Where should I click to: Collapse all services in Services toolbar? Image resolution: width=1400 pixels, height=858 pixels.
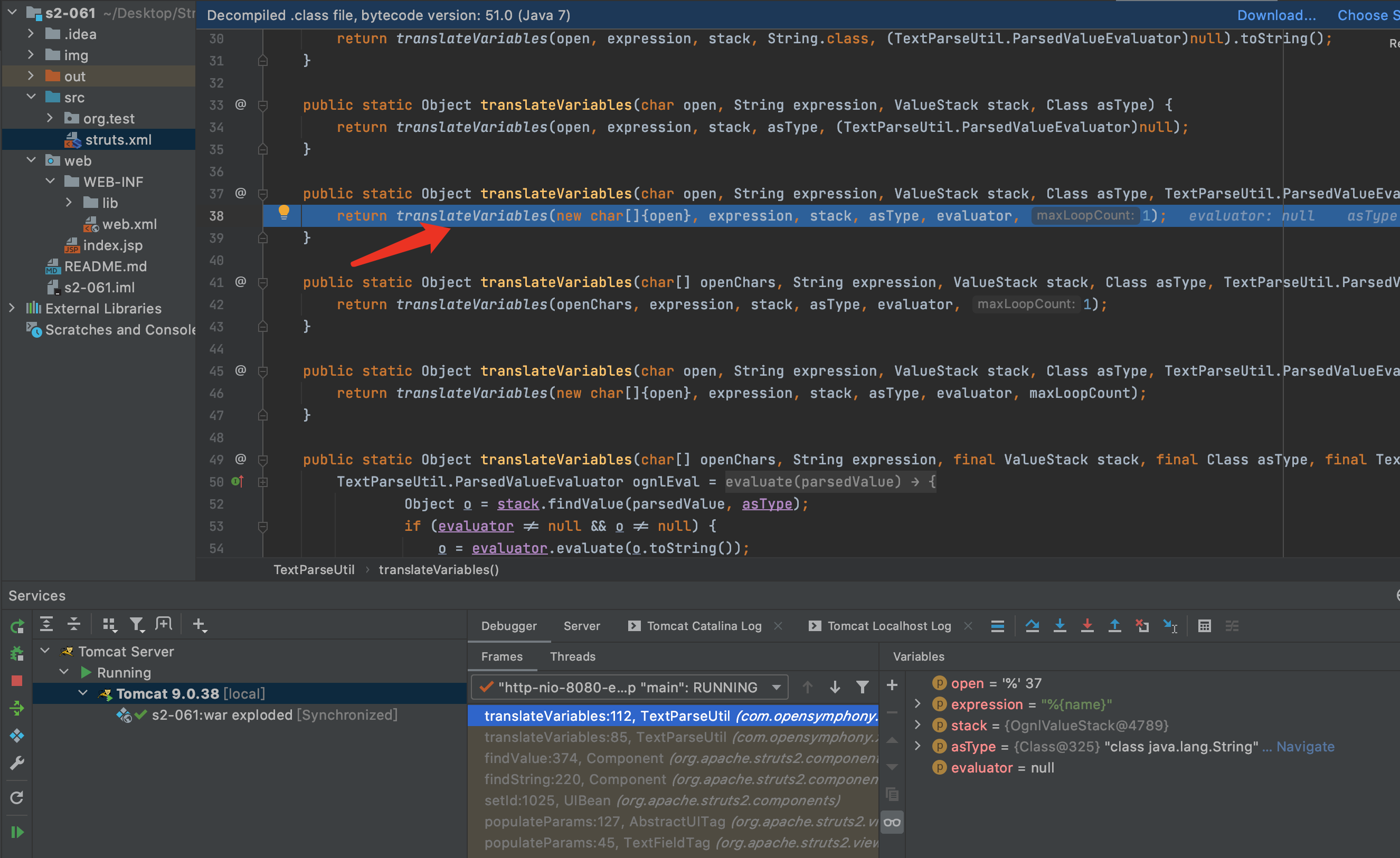click(74, 625)
